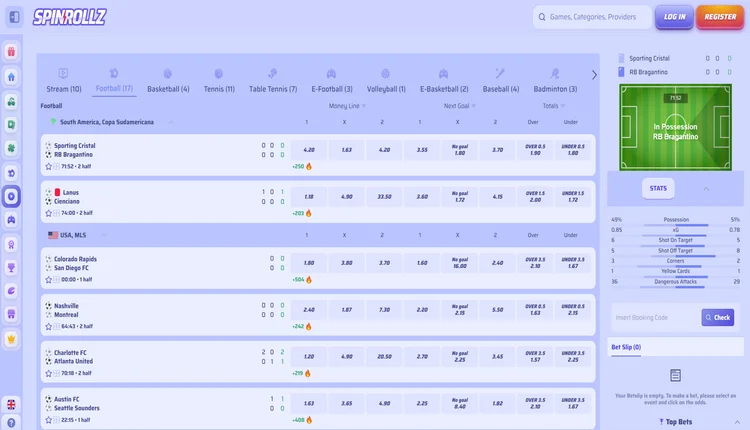Select the Football (17) tab
The width and height of the screenshot is (750, 430).
[114, 80]
